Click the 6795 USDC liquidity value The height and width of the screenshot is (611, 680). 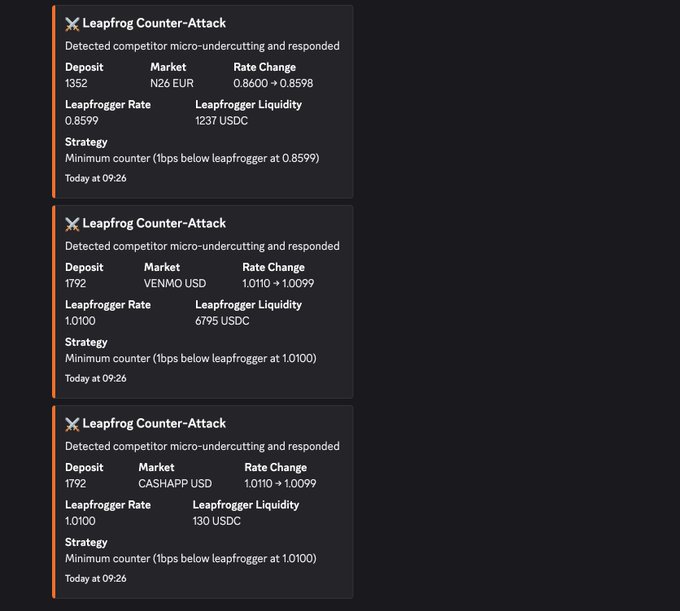click(222, 321)
